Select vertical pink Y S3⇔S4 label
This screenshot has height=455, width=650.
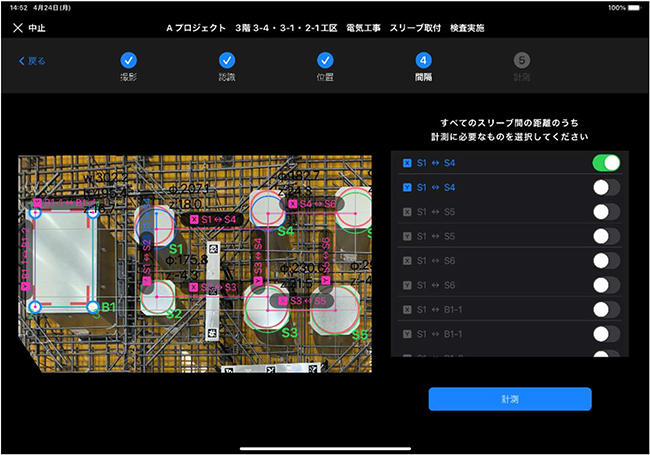tap(258, 262)
